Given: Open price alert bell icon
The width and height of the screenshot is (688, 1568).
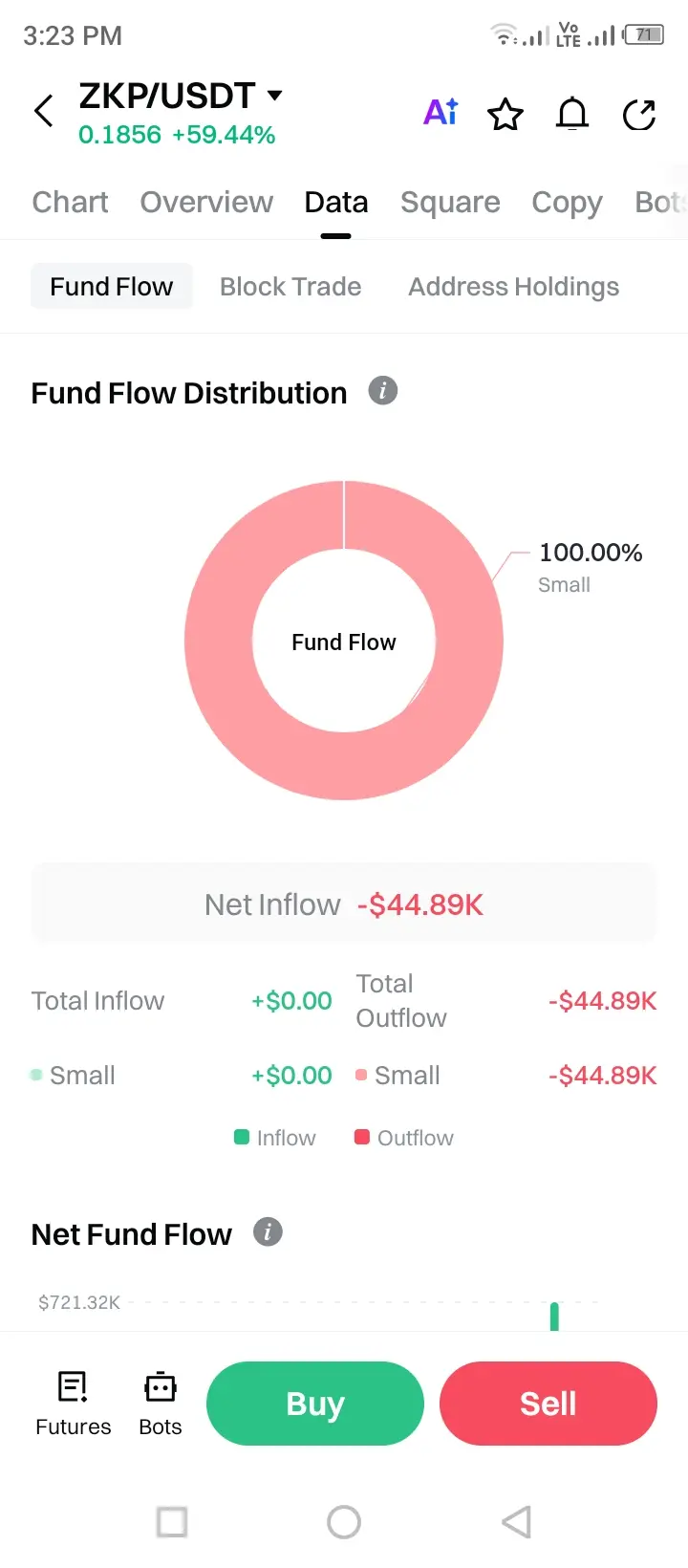Looking at the screenshot, I should (572, 115).
